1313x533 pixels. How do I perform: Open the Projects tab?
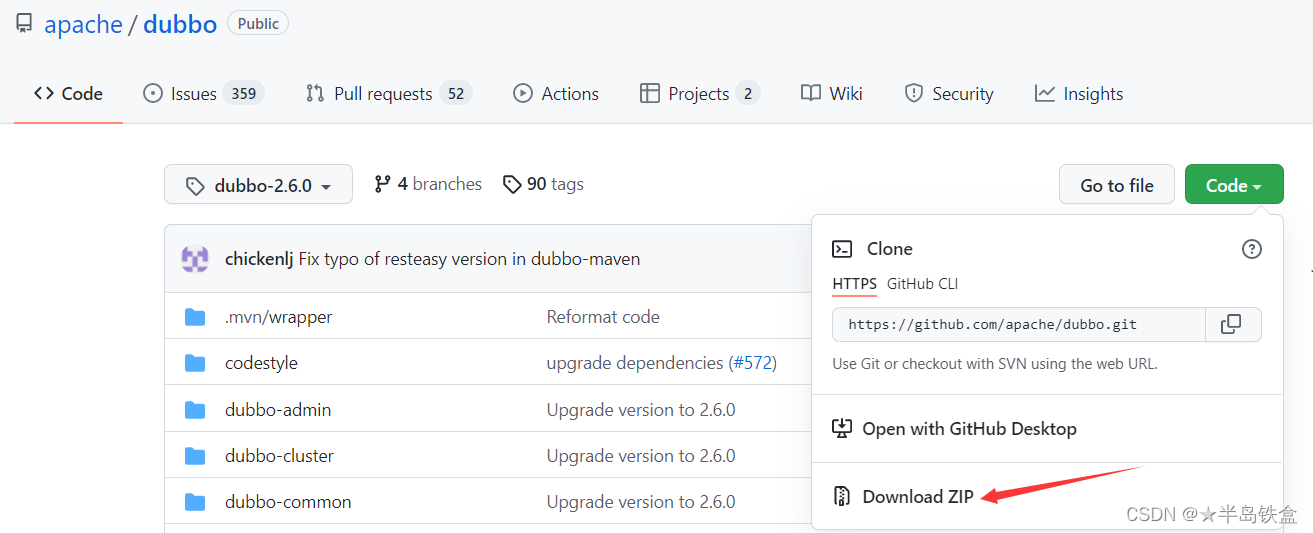point(700,94)
